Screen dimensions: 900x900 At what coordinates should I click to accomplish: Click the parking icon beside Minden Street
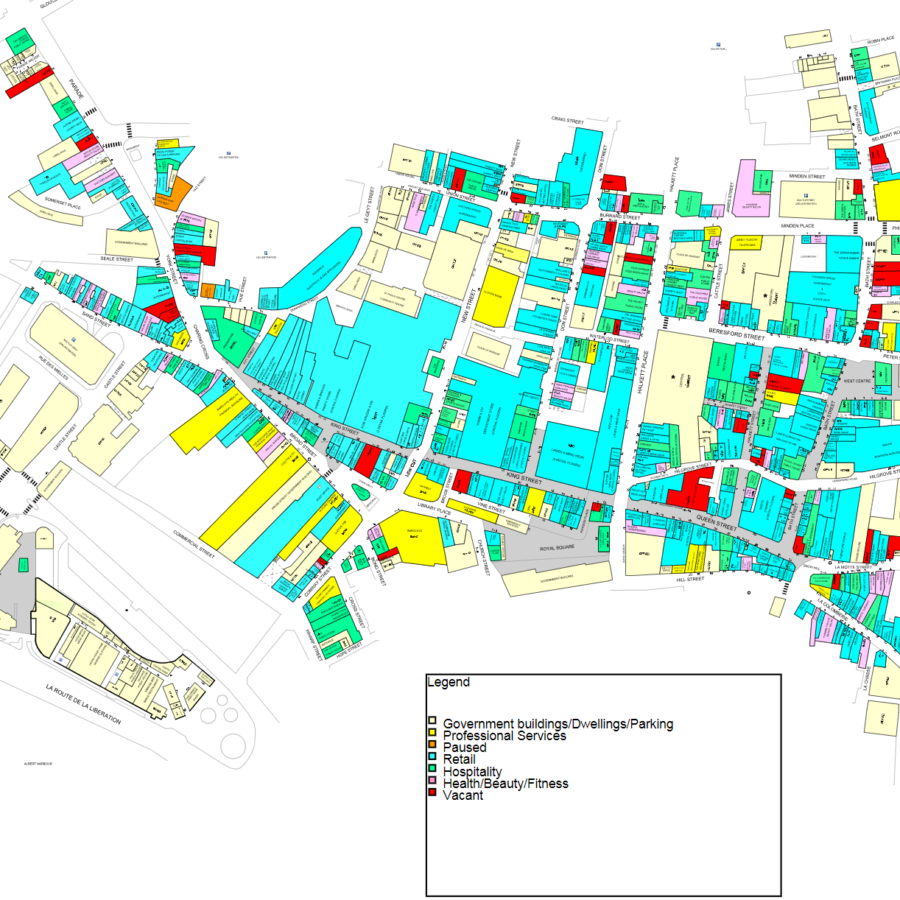pyautogui.click(x=805, y=194)
